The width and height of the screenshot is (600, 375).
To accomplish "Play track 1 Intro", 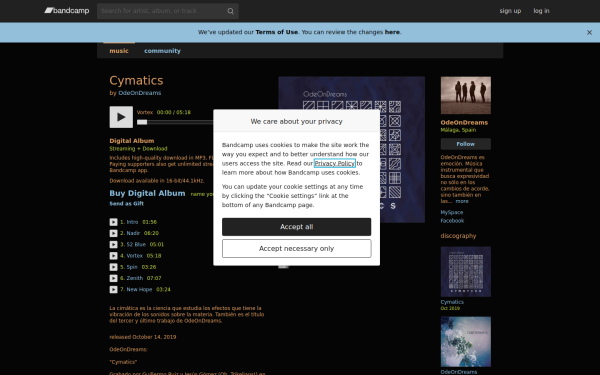I will (x=113, y=222).
